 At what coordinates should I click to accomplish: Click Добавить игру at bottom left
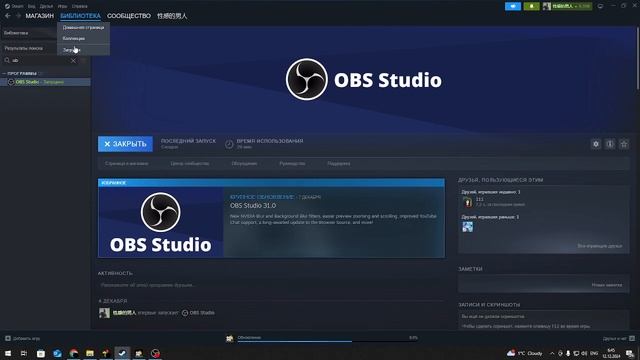tap(22, 338)
